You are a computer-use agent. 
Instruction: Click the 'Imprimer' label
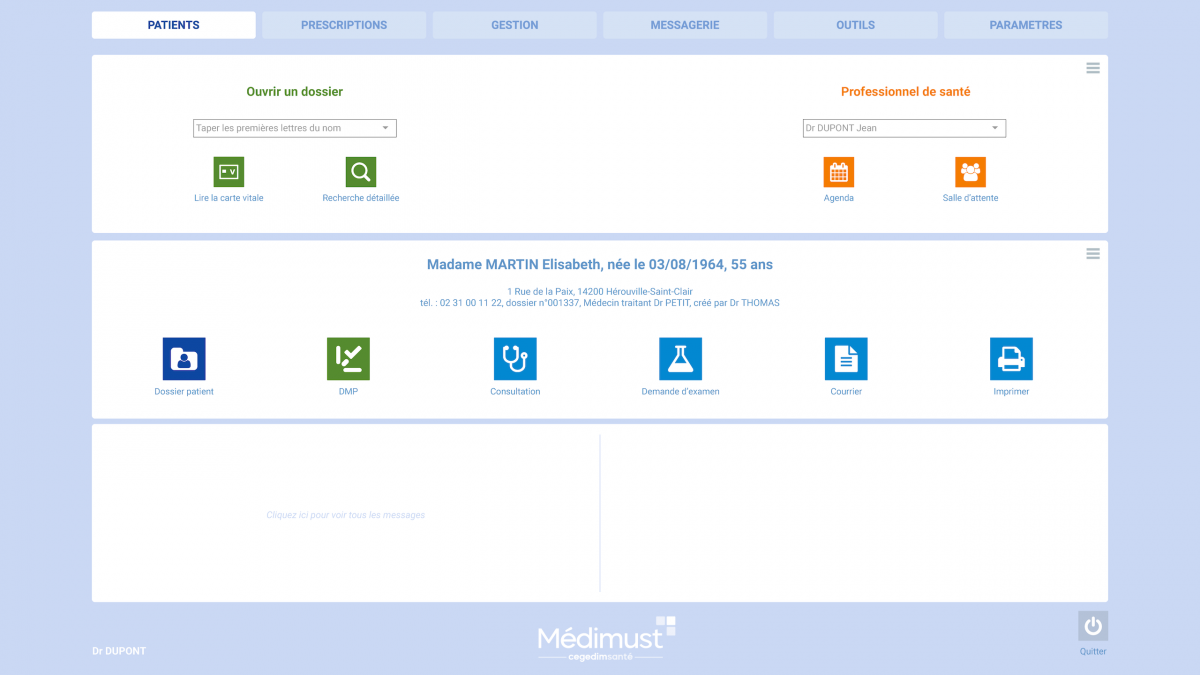click(1011, 392)
